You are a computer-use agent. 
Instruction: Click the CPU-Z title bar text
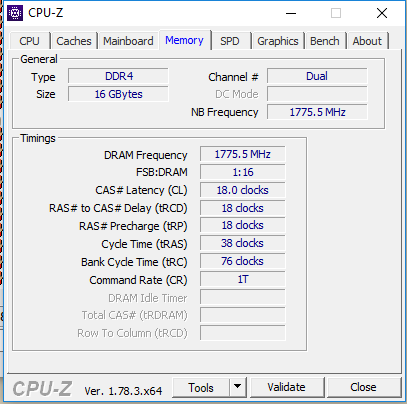(x=46, y=13)
